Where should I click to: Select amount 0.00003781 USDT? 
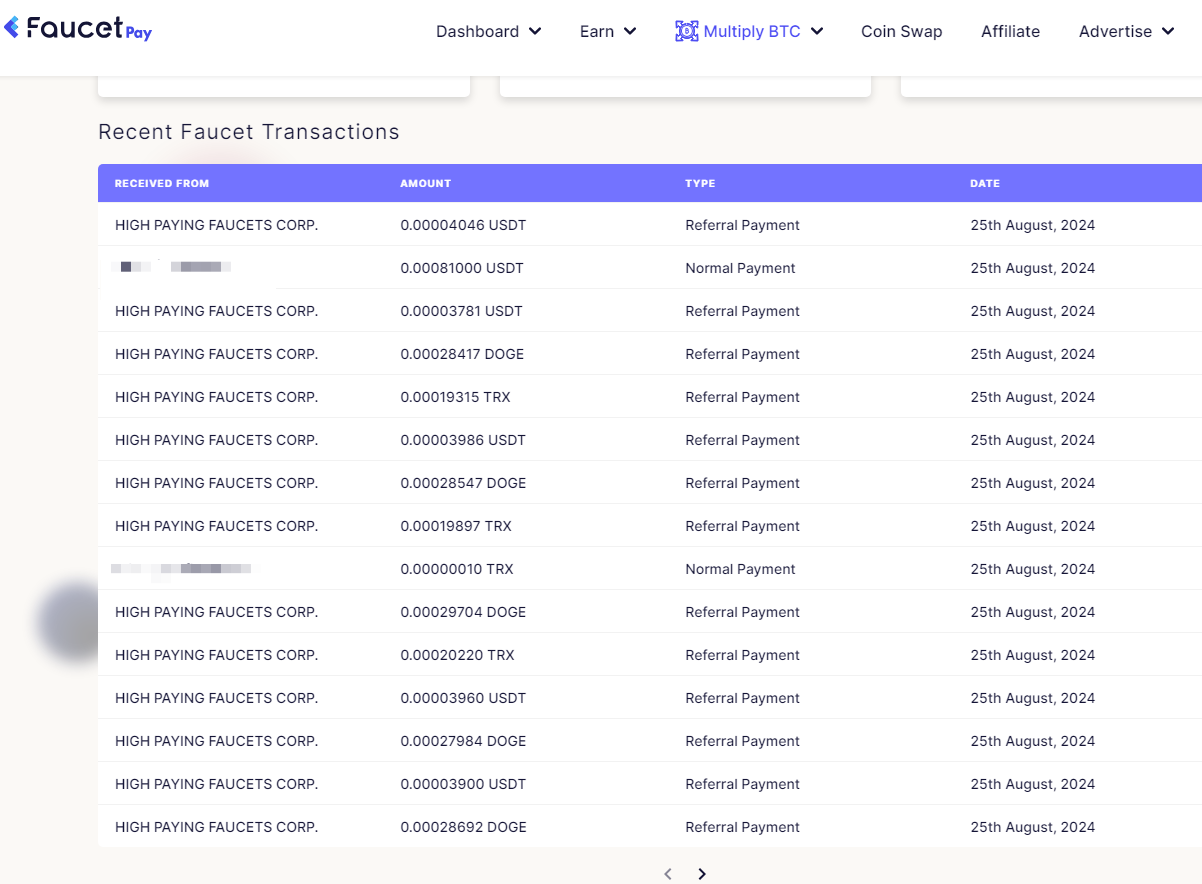(462, 311)
